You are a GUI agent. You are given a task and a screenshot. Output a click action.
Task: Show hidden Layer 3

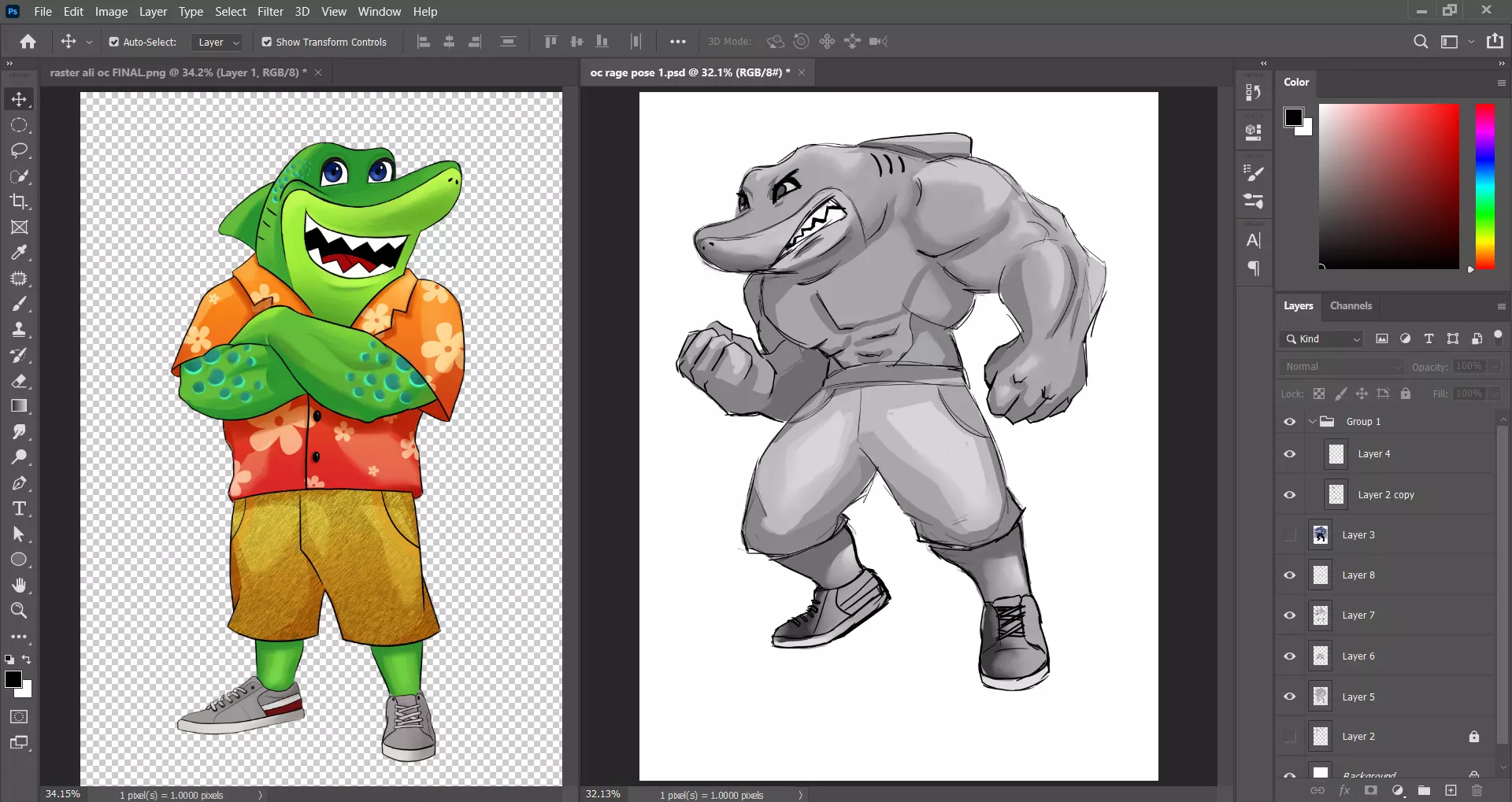tap(1290, 535)
